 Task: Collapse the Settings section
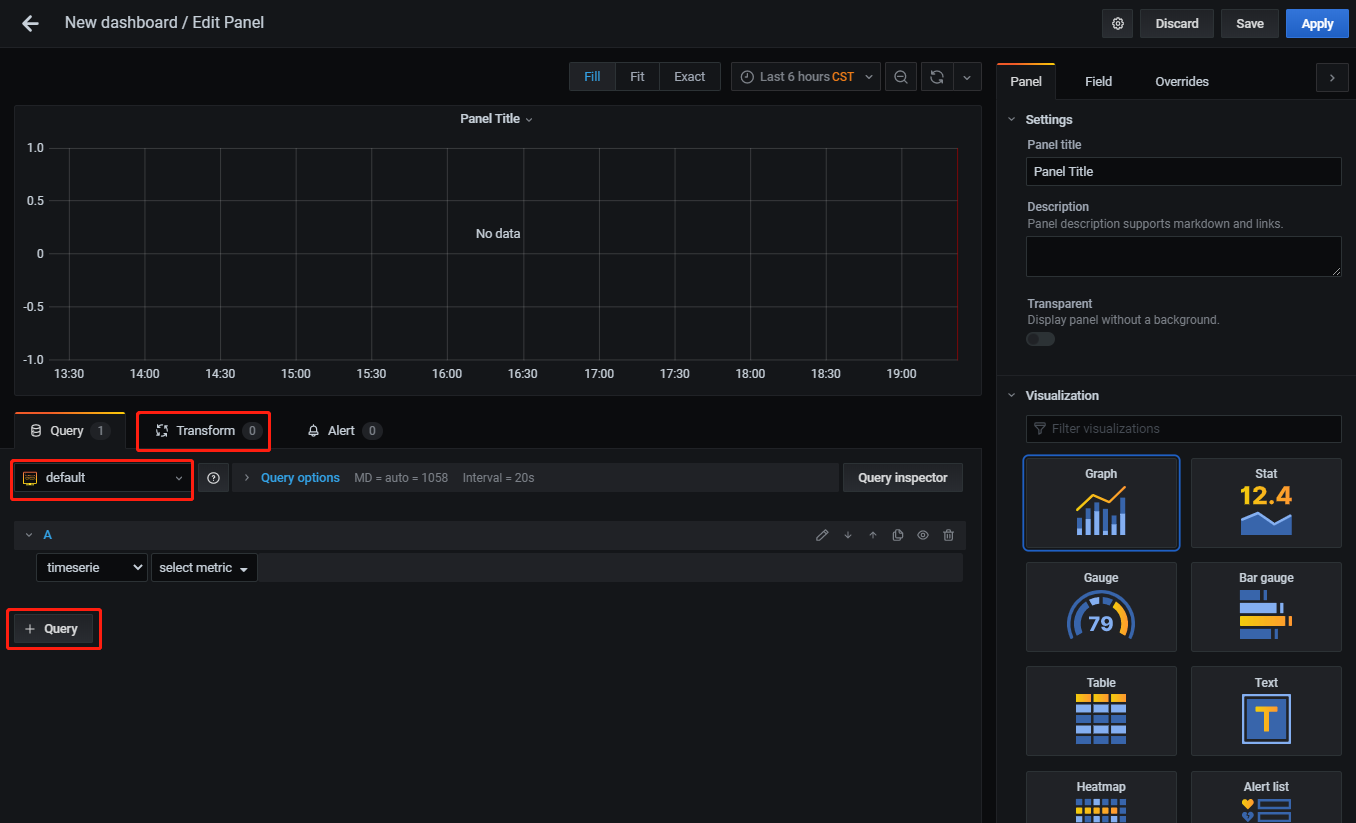coord(1010,119)
